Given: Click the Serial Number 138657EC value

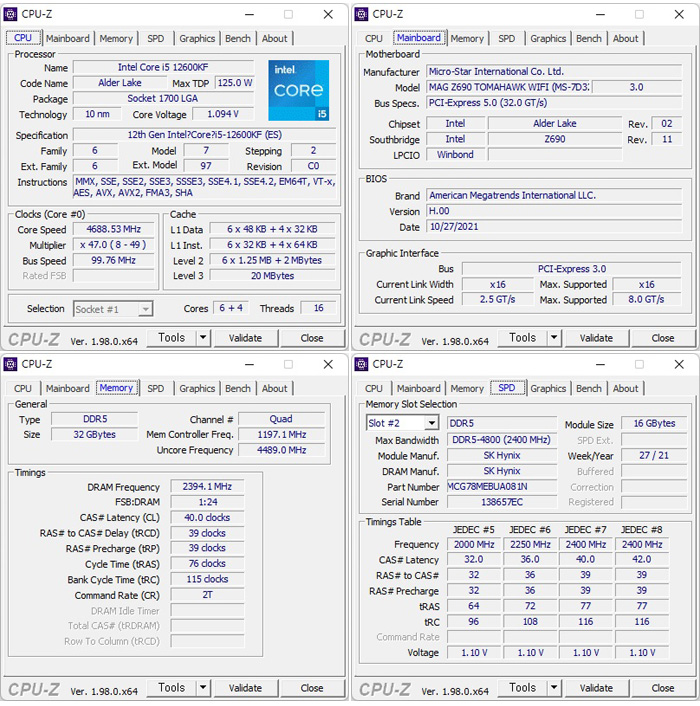Looking at the screenshot, I should pyautogui.click(x=501, y=502).
